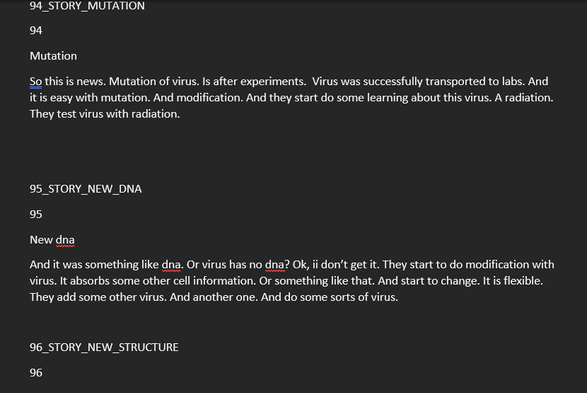
Task: Click dna in 'something like dna'
Action: pos(171,265)
